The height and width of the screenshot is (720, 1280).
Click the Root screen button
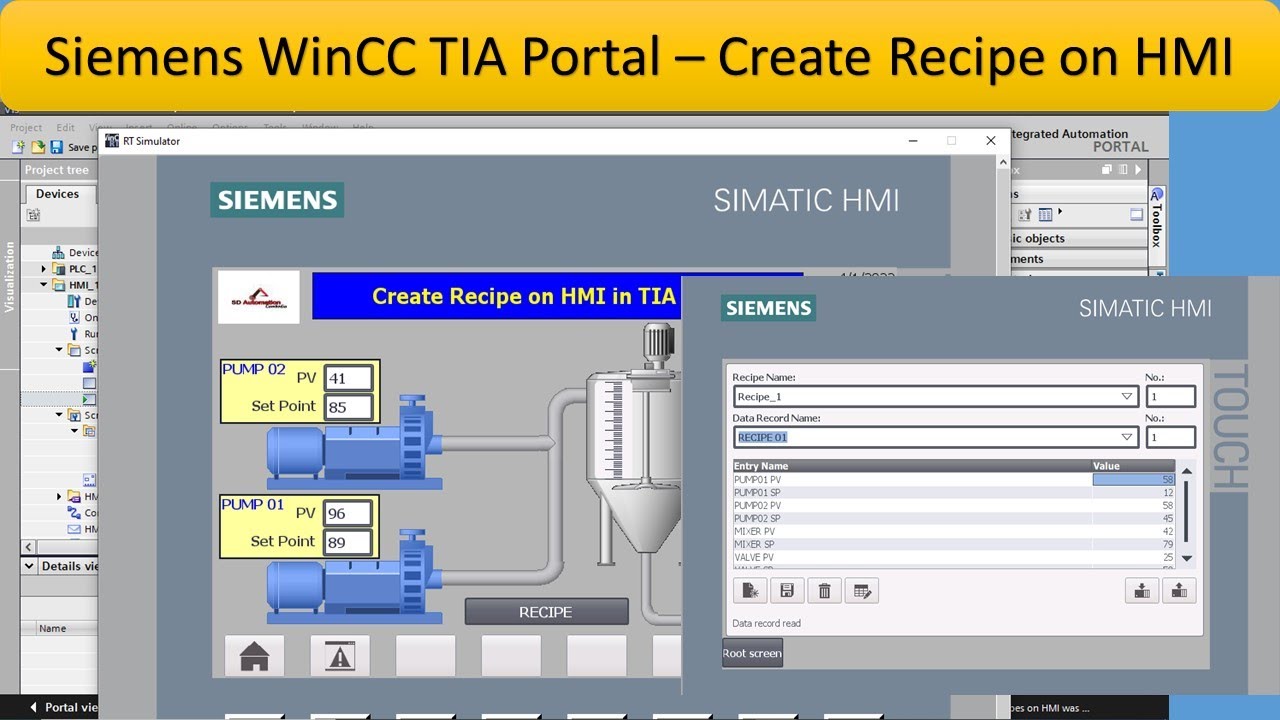pyautogui.click(x=752, y=654)
